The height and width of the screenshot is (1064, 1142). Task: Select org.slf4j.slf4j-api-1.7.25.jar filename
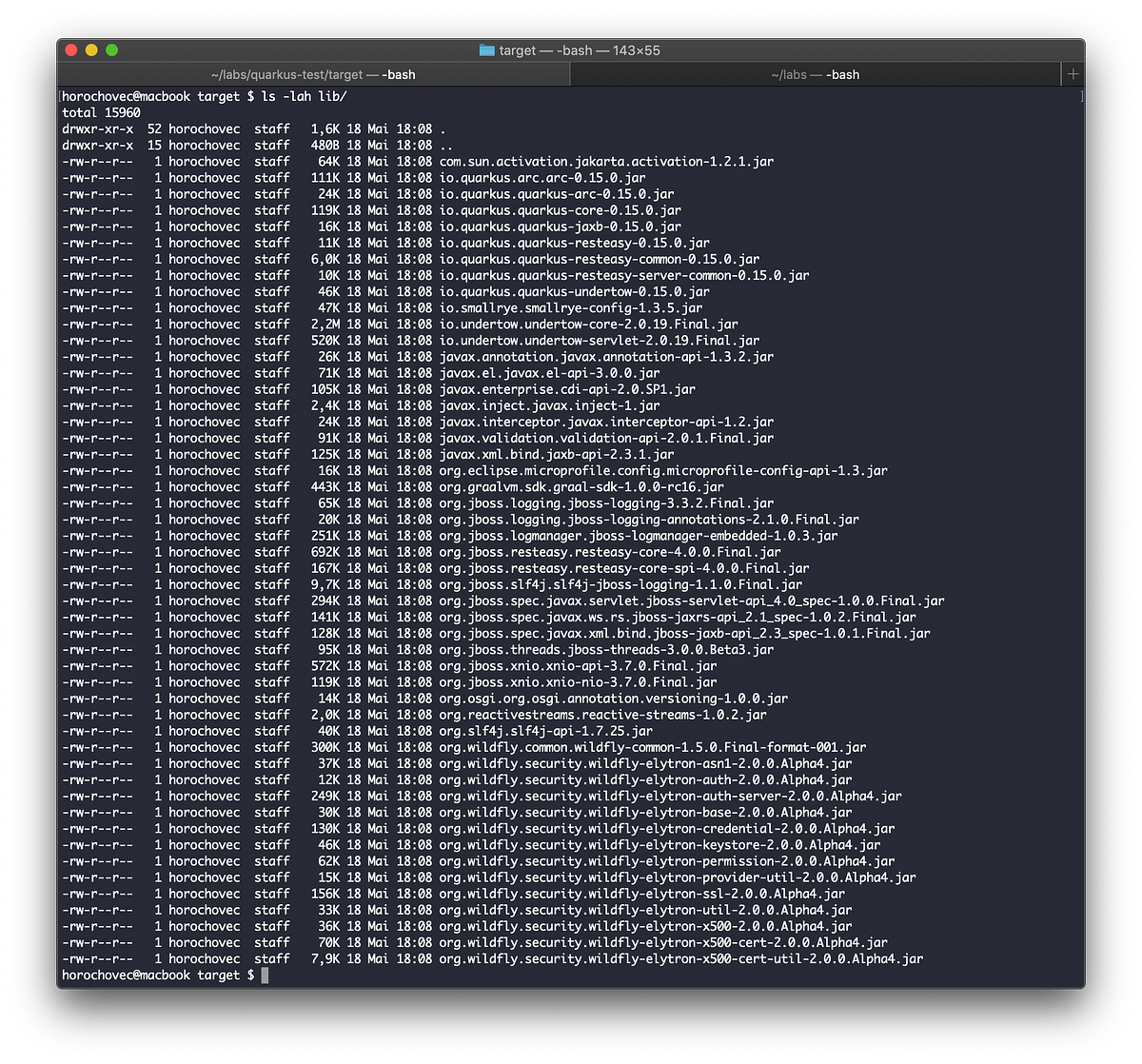pos(546,731)
